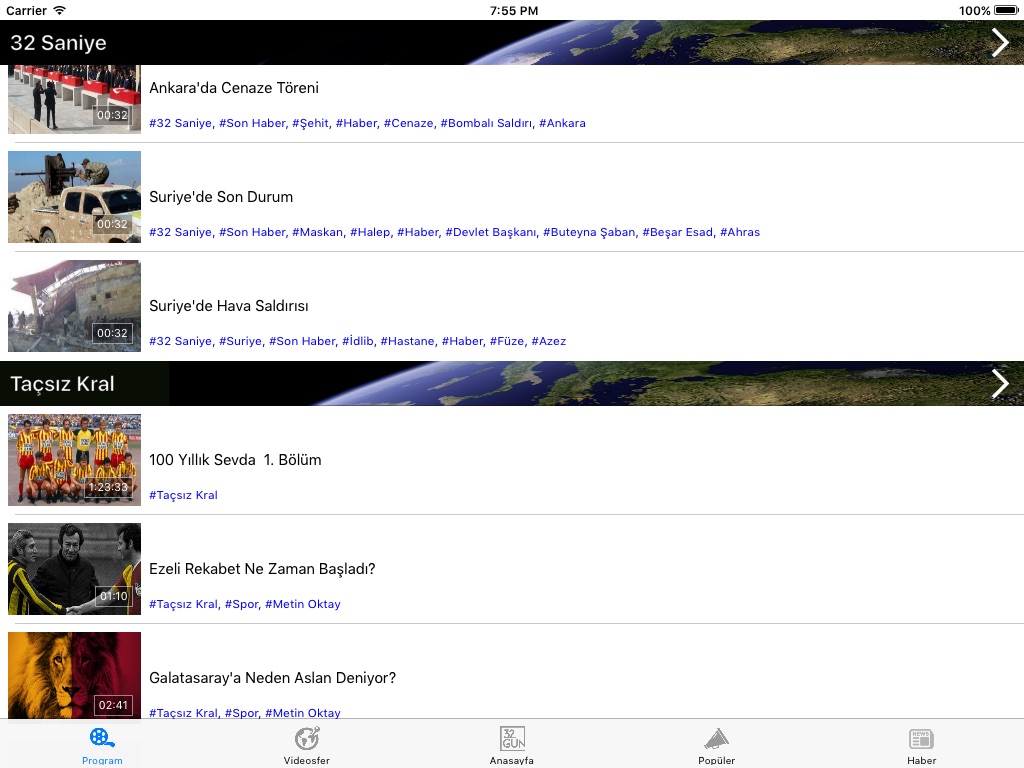Tap the battery indicator in status bar
Screen dimensions: 1024x768
point(1006,10)
